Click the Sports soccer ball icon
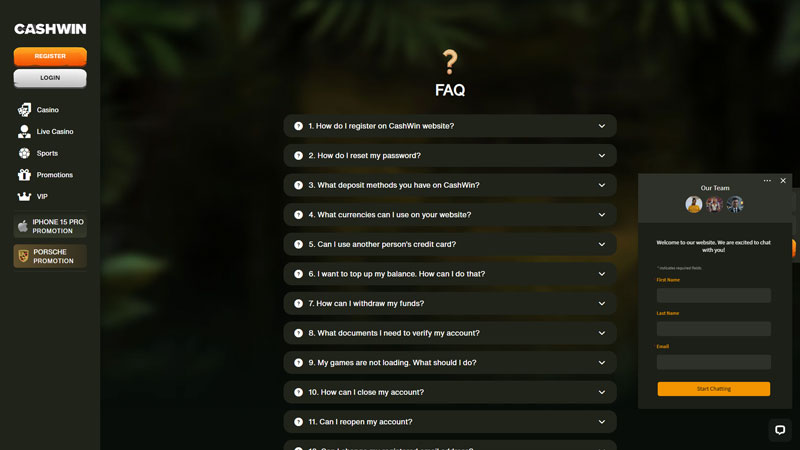800x450 pixels. click(x=25, y=153)
